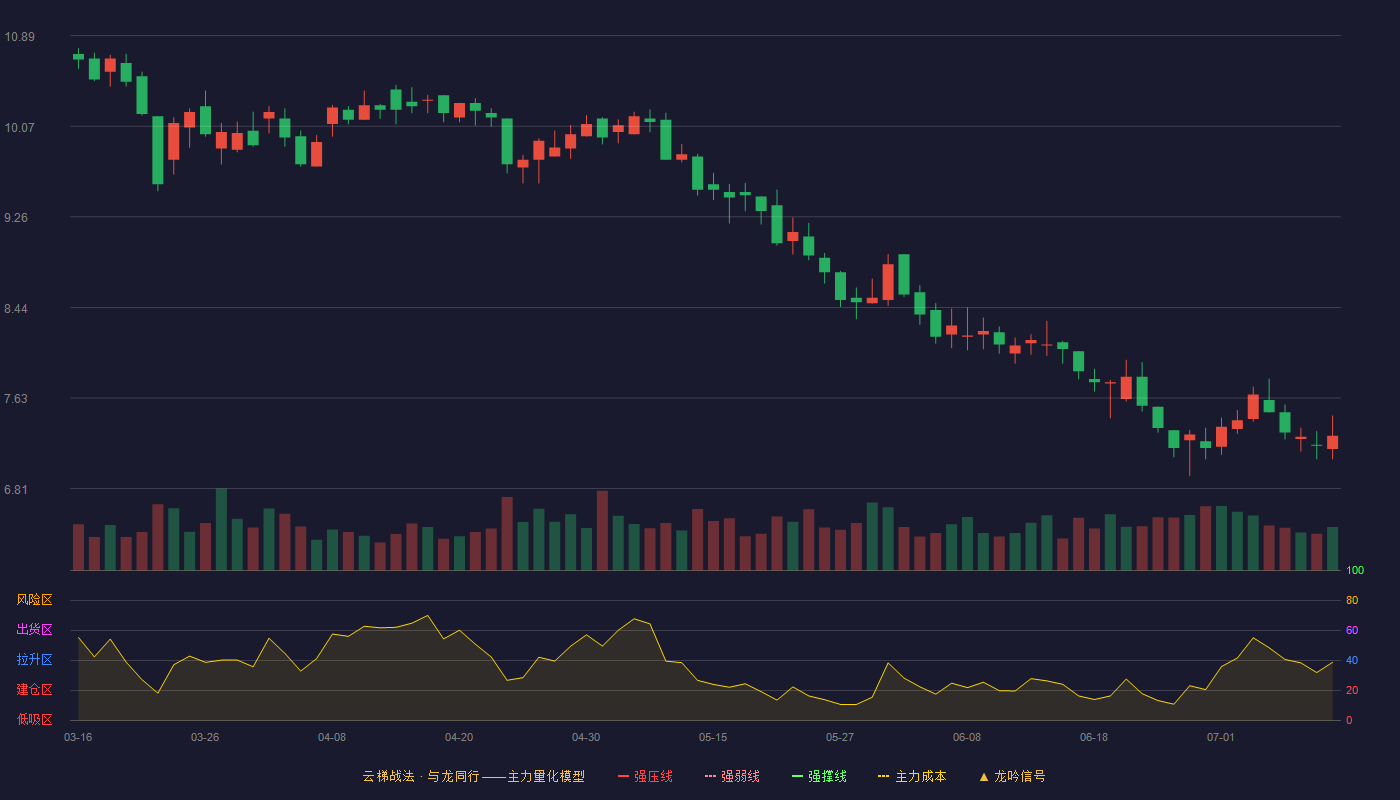Click the 03-16 date axis label
Viewport: 1400px width, 800px height.
(x=78, y=737)
